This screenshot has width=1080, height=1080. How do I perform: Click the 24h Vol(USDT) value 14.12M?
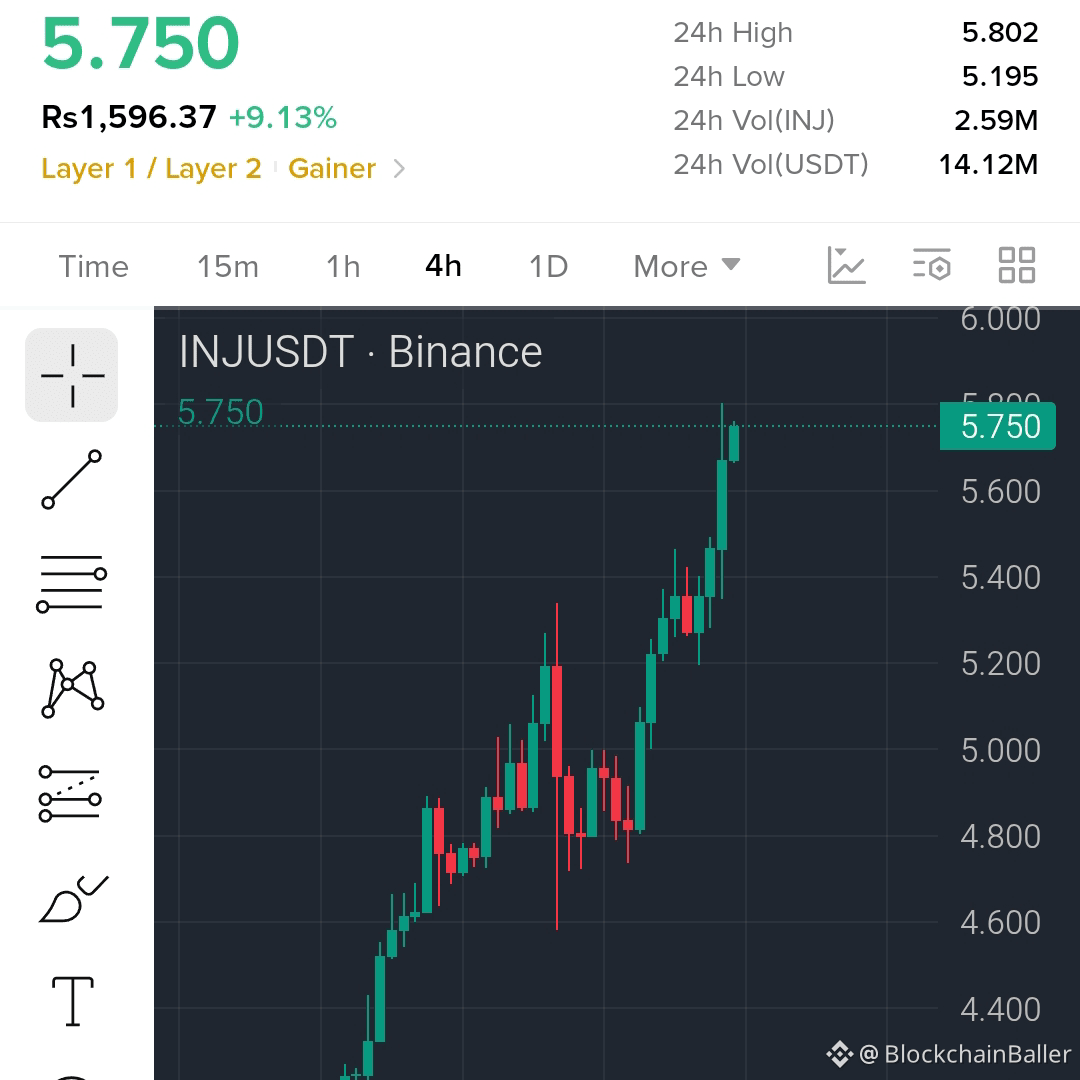[x=988, y=165]
